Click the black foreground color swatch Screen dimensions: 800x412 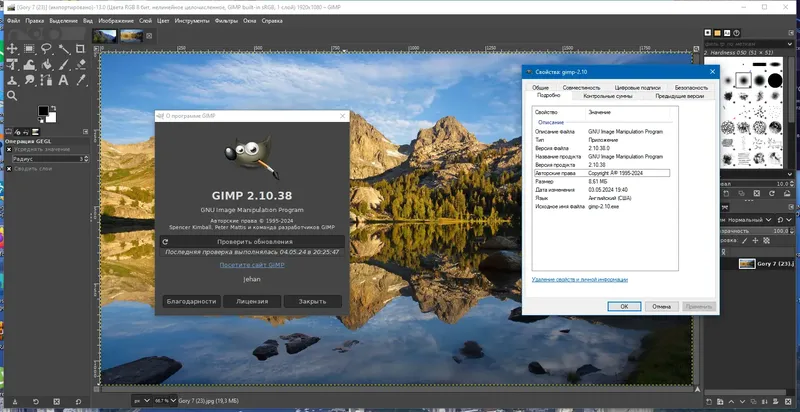point(43,111)
